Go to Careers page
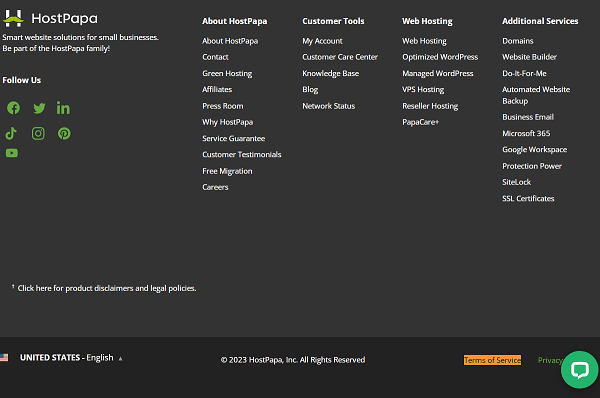 [215, 187]
